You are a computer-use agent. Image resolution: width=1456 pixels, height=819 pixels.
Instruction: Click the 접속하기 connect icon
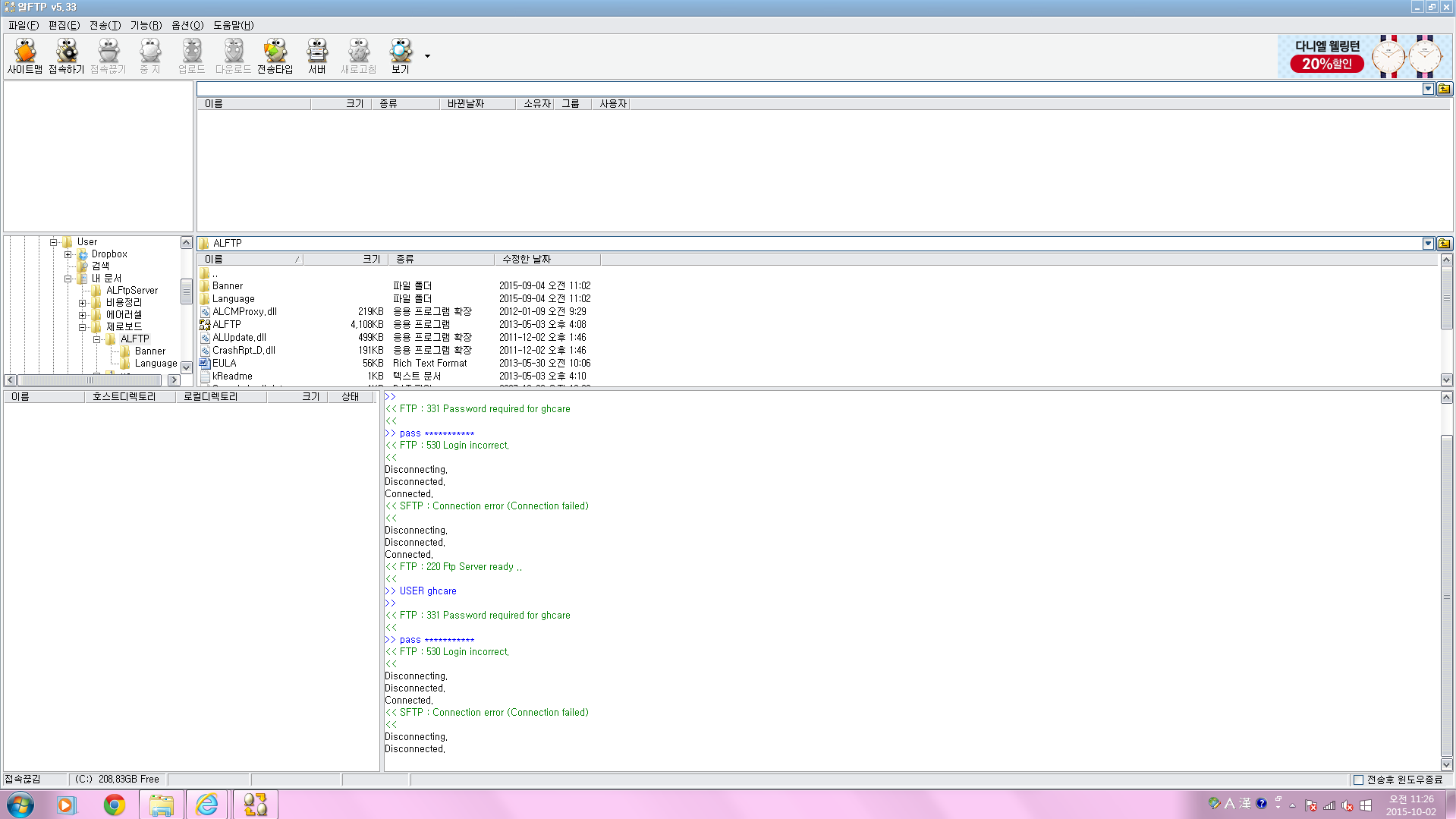(x=67, y=56)
